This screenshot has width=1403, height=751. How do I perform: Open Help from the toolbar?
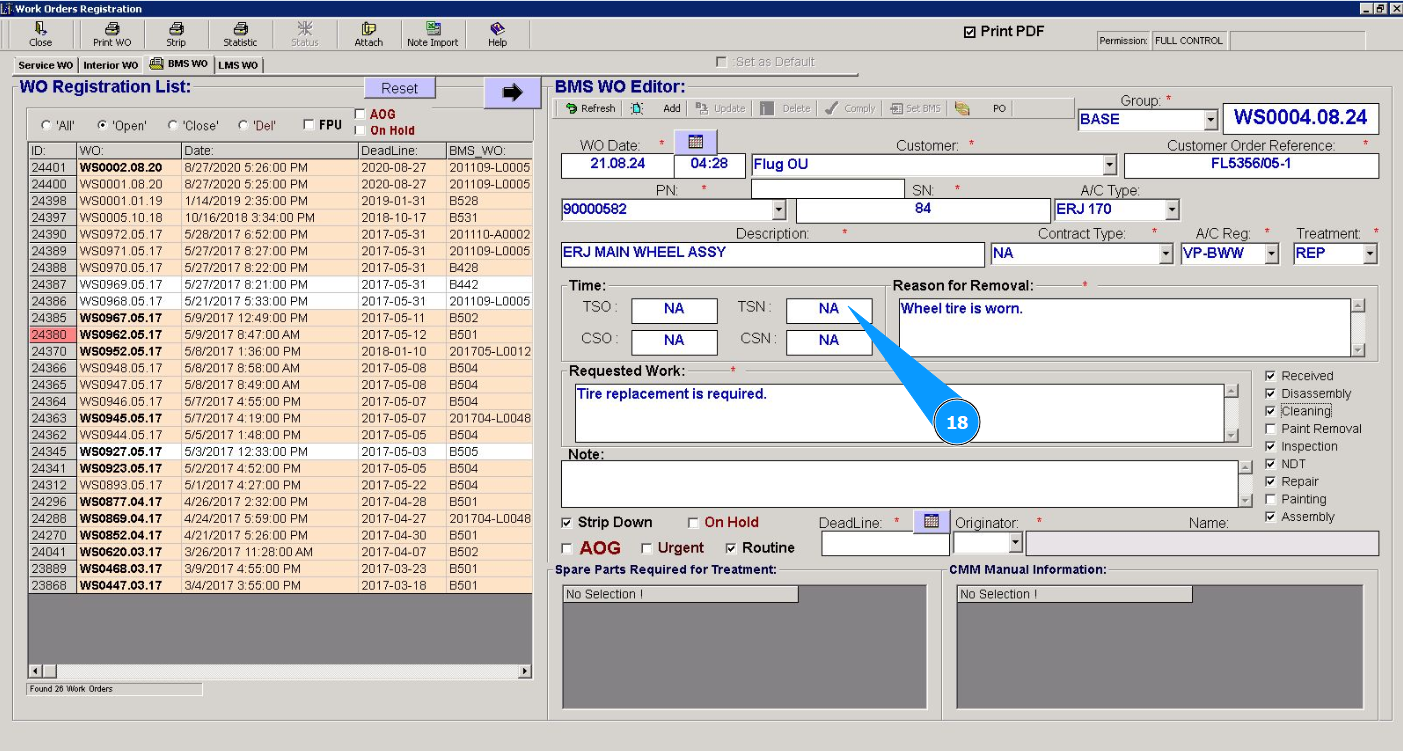click(497, 34)
